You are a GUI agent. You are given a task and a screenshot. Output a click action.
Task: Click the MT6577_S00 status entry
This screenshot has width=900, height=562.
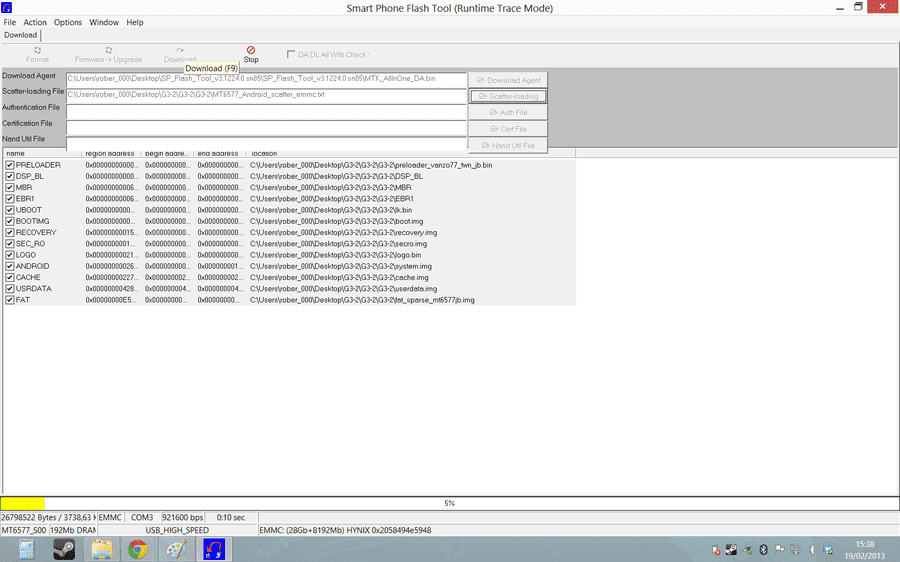[24, 530]
